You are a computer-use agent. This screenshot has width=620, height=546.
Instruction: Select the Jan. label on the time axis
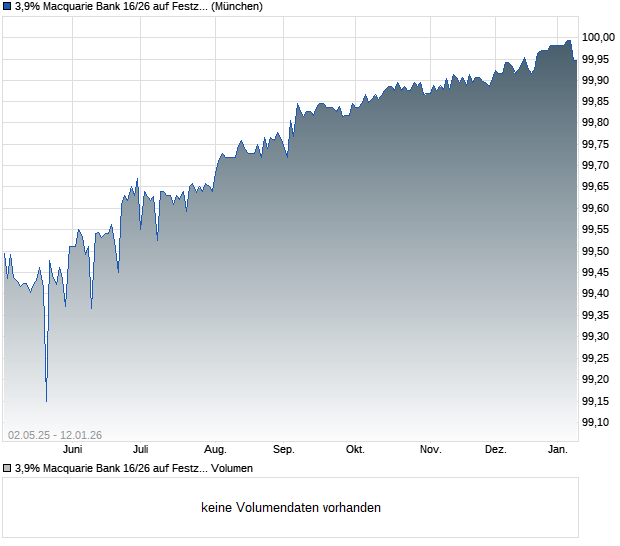558,450
